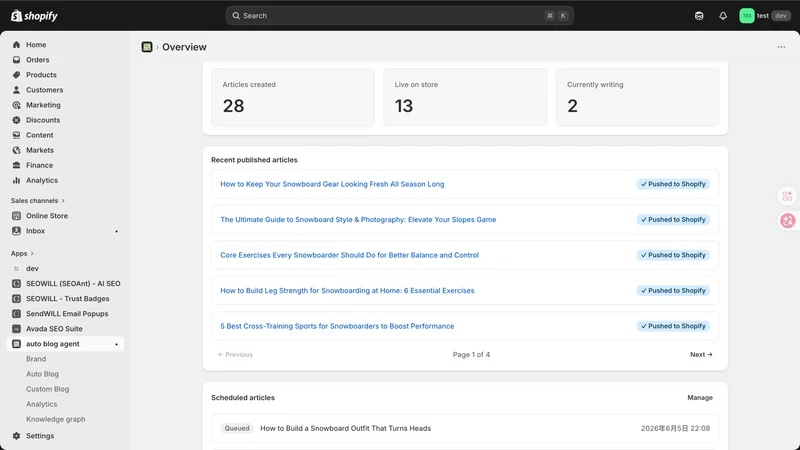Click the SendWILL Email Popups app icon

coord(16,314)
